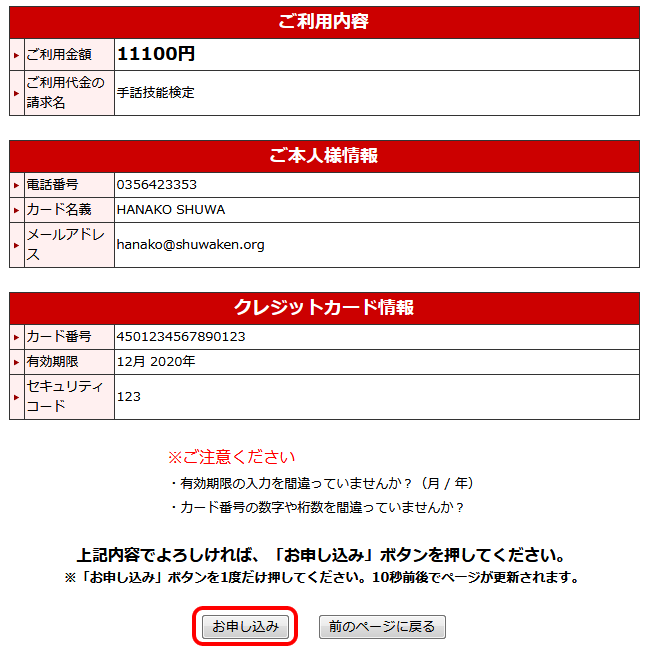Select email hanako@shuwaken.org
The width and height of the screenshot is (646, 652).
190,244
